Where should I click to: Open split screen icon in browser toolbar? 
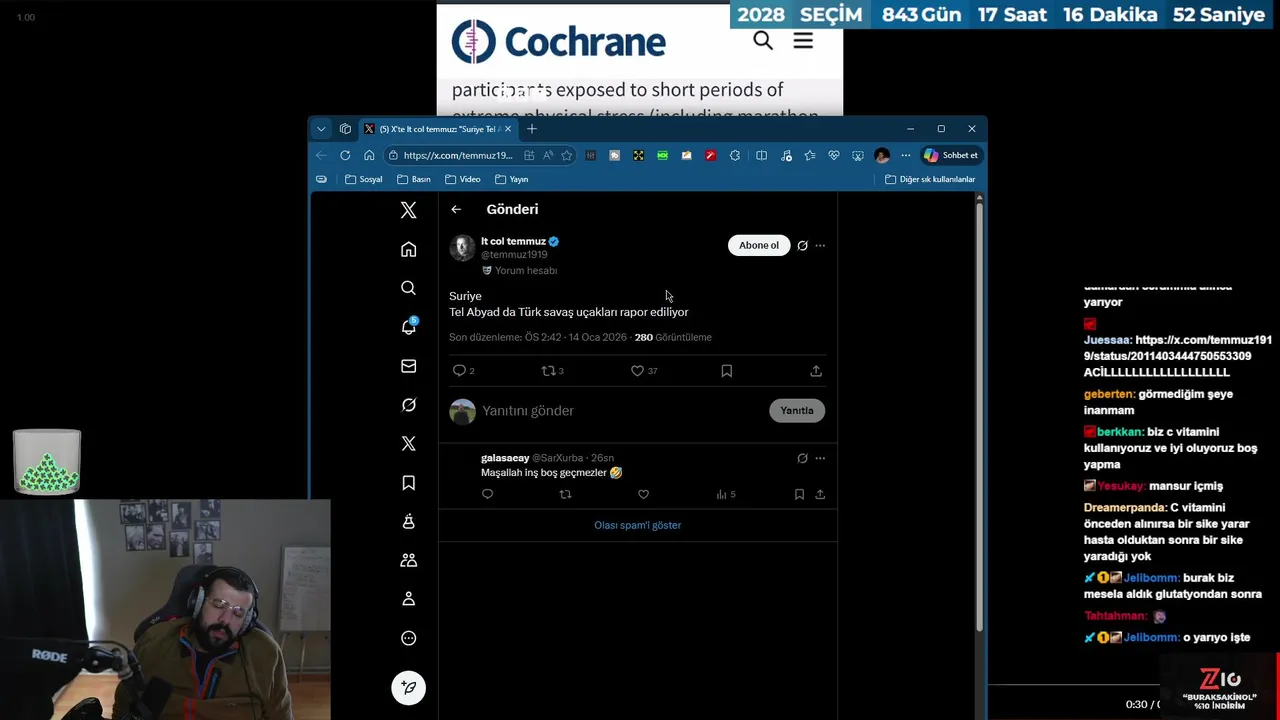[x=761, y=155]
